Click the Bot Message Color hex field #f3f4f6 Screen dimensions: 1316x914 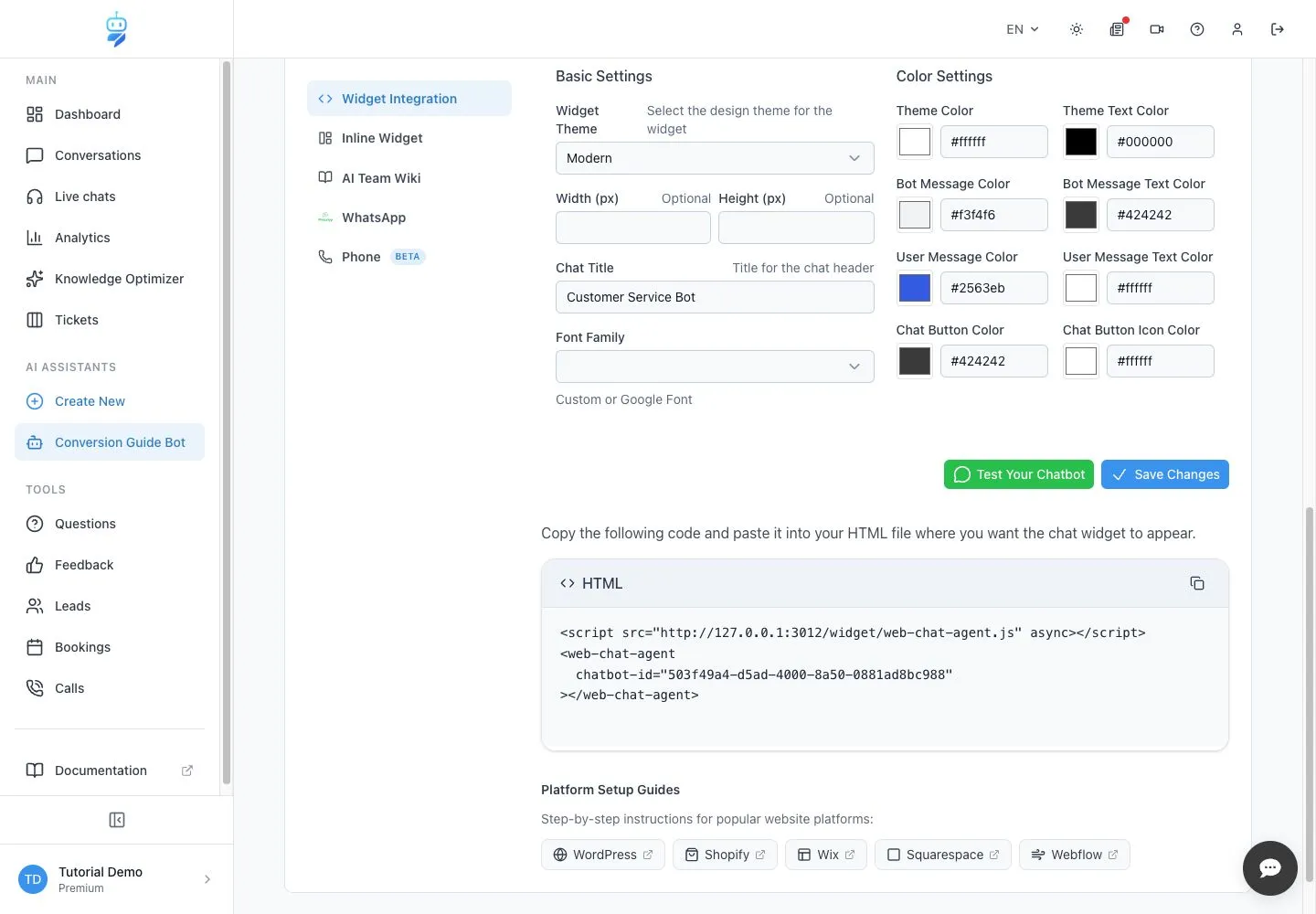pyautogui.click(x=994, y=215)
